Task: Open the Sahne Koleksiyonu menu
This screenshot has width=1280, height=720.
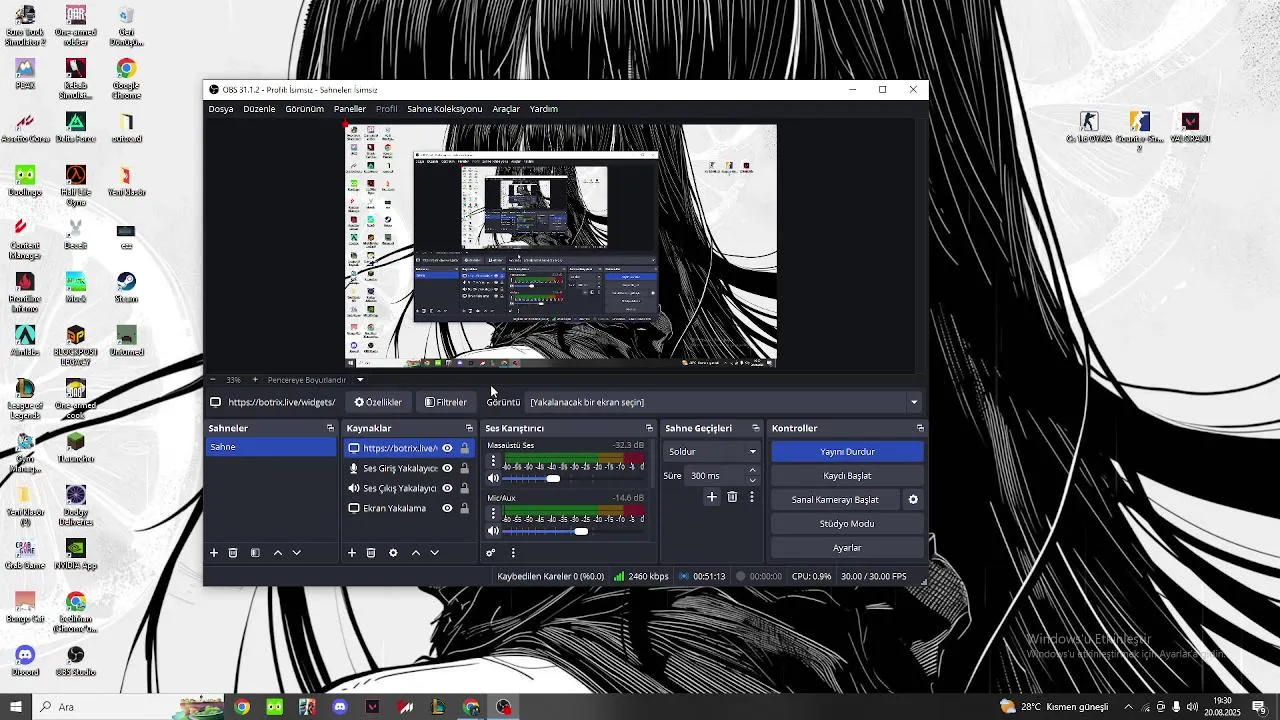Action: point(444,109)
